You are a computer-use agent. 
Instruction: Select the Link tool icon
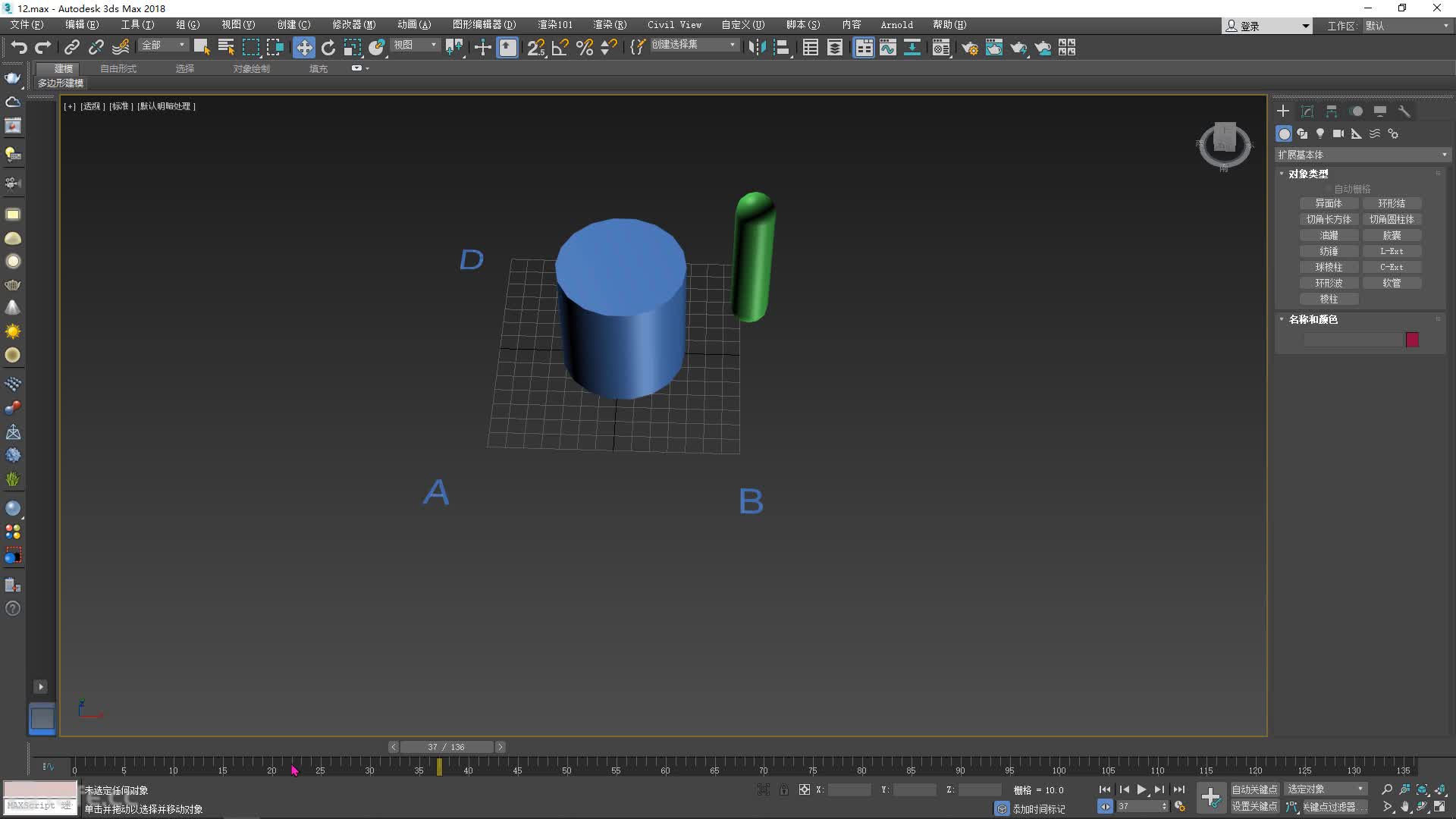71,48
